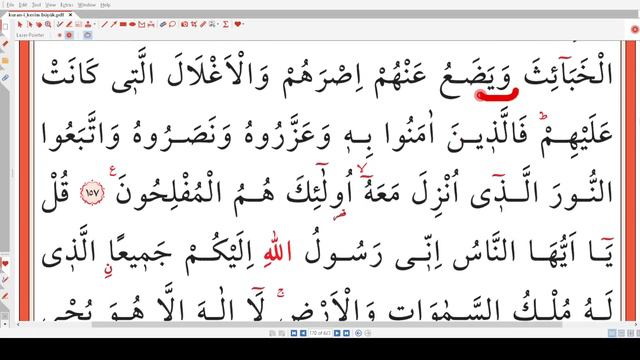Go to the first page button
The width and height of the screenshot is (640, 360).
(294, 333)
